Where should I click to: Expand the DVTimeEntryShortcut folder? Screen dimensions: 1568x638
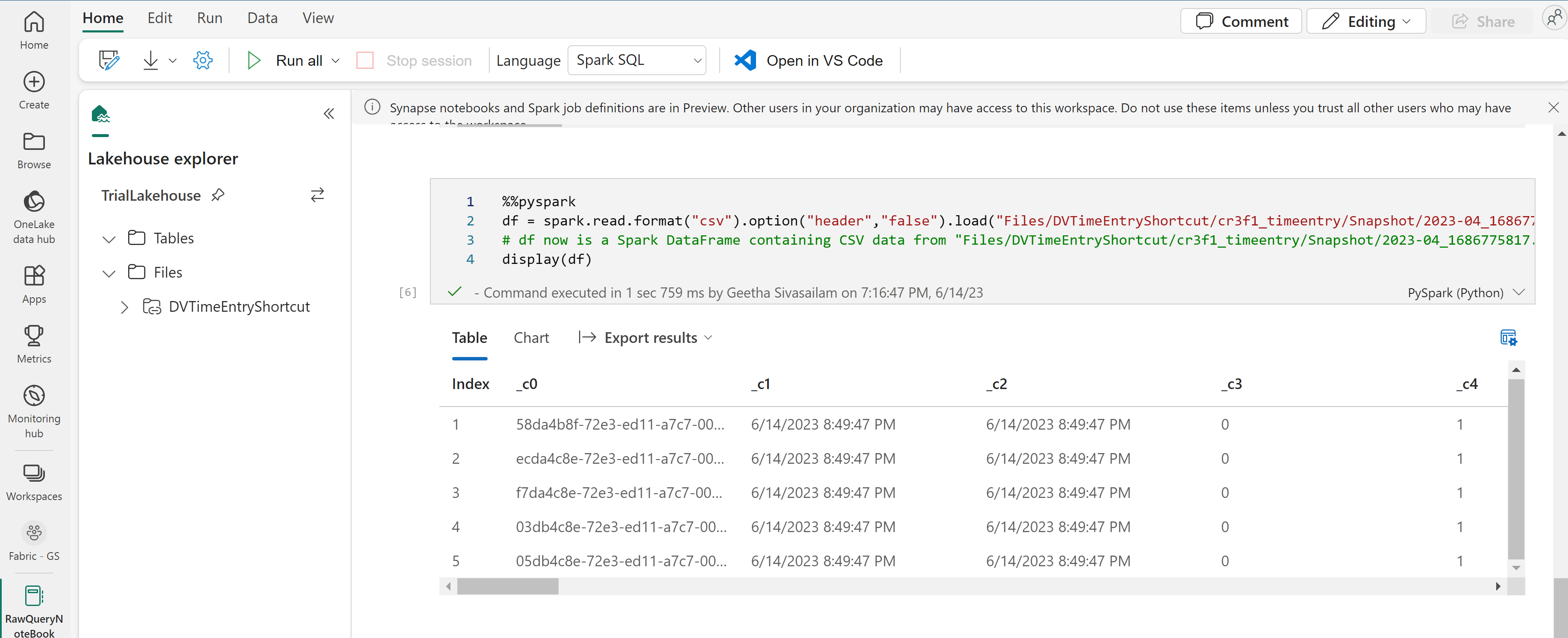124,307
